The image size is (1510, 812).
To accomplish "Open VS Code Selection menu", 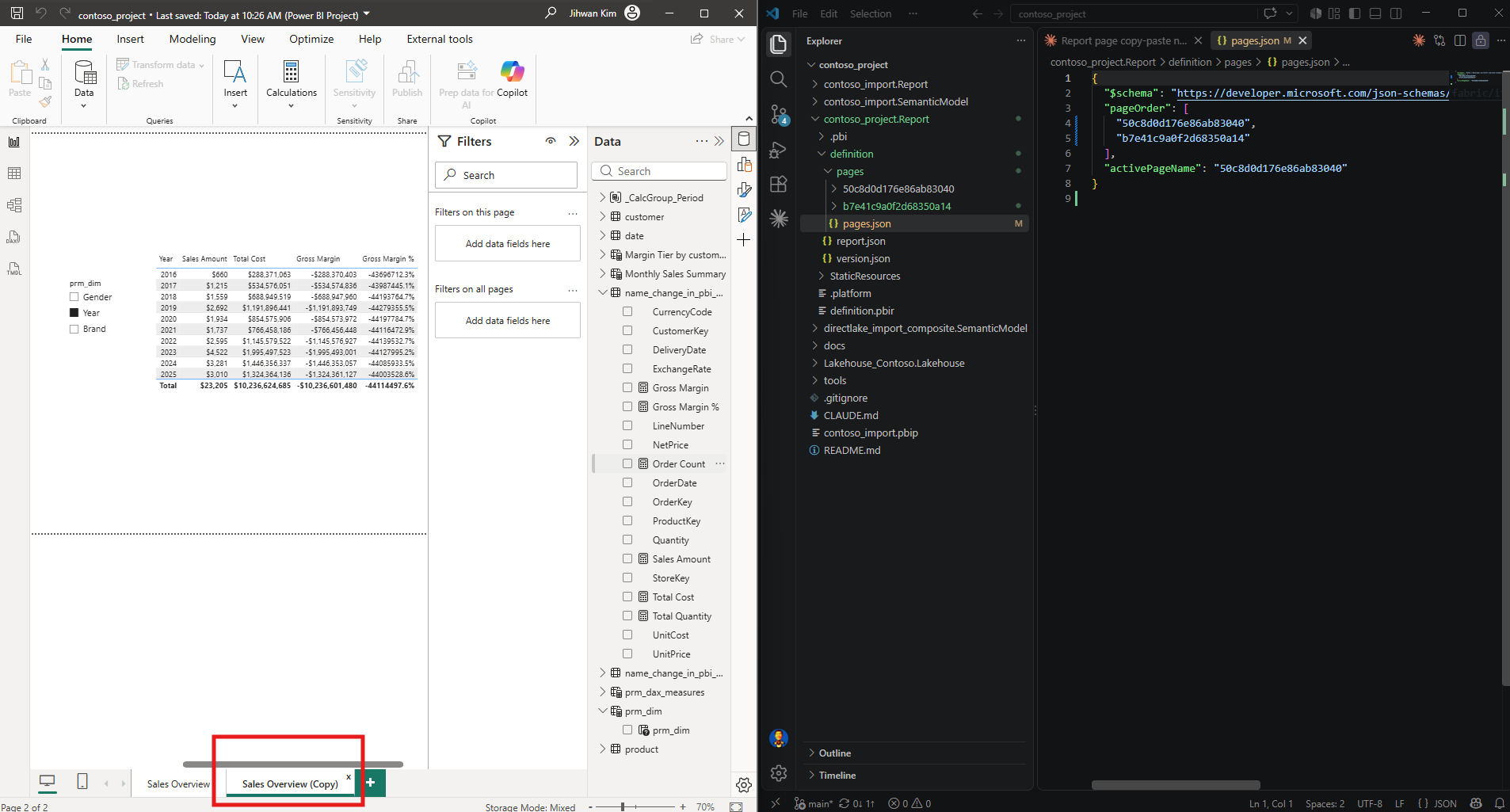I will (871, 13).
